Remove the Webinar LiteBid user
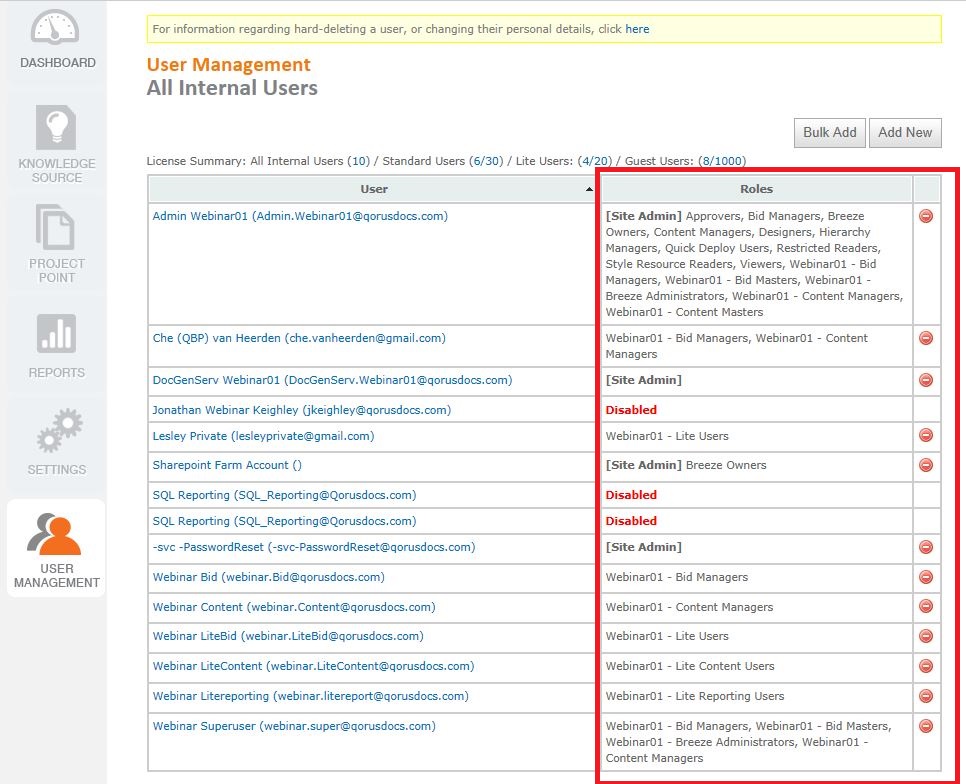The height and width of the screenshot is (784, 966). (x=926, y=636)
